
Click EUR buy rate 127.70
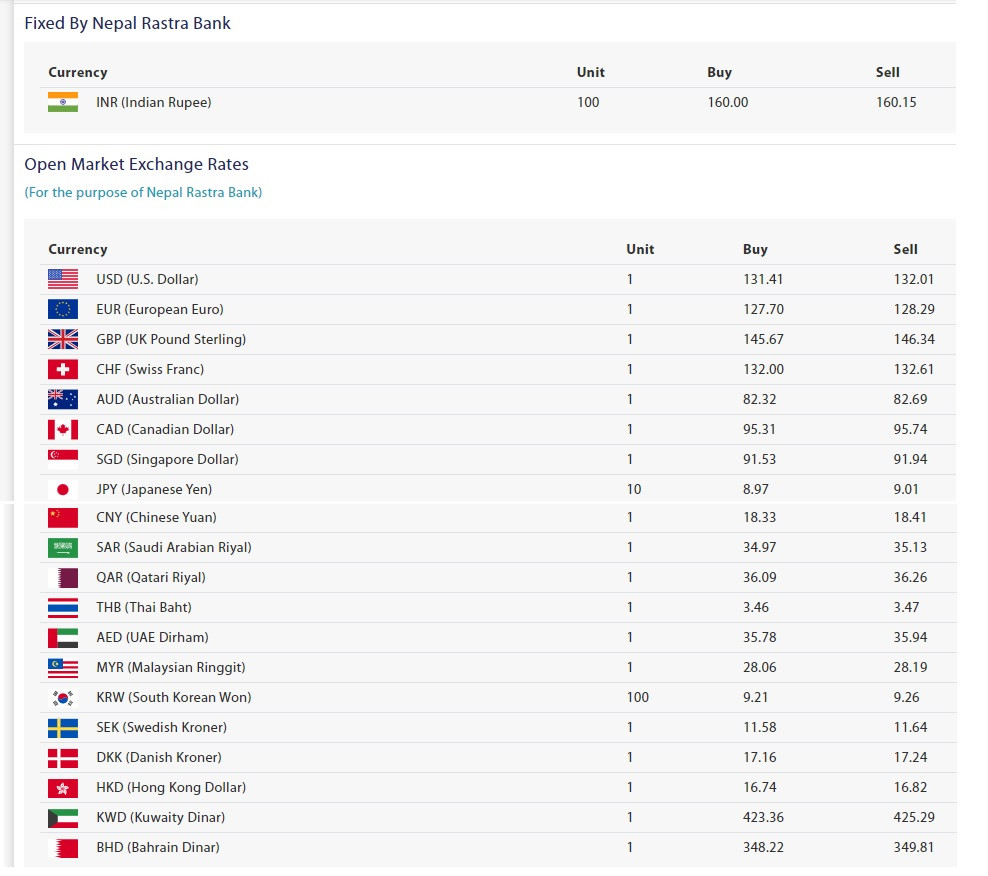click(x=763, y=309)
